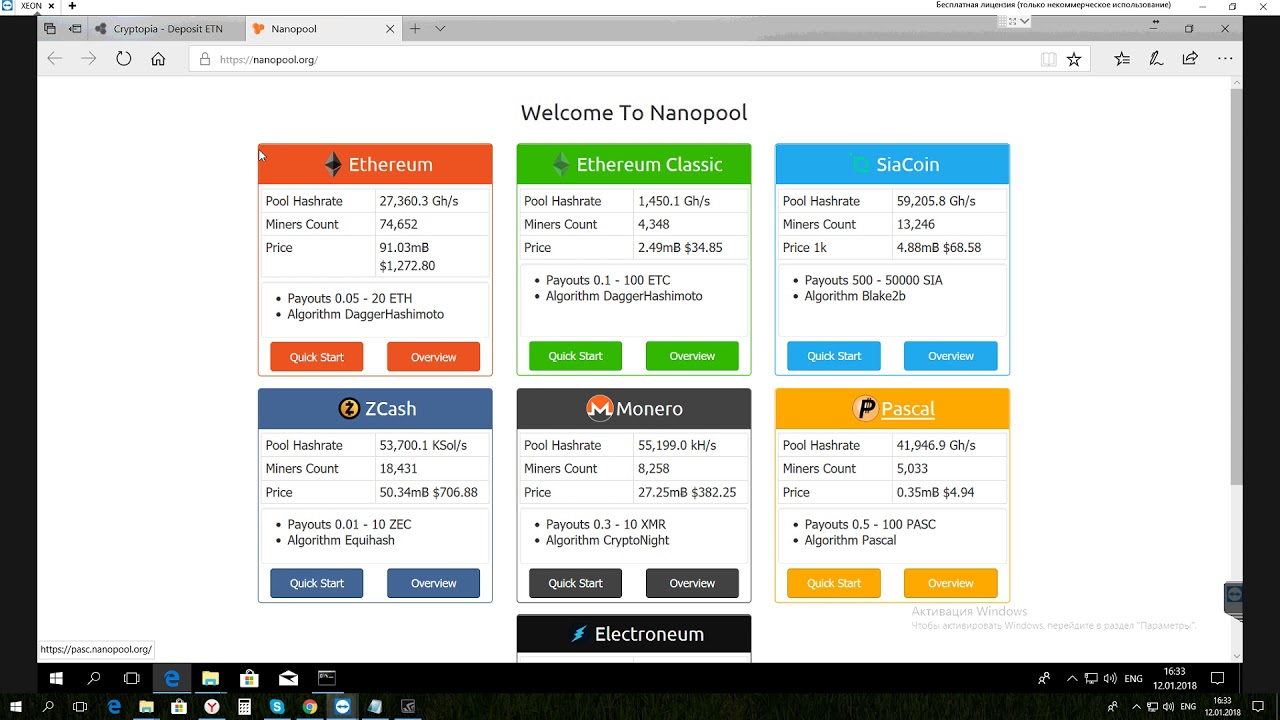The height and width of the screenshot is (720, 1280).
Task: Refresh the Nanopool page
Action: (x=123, y=59)
